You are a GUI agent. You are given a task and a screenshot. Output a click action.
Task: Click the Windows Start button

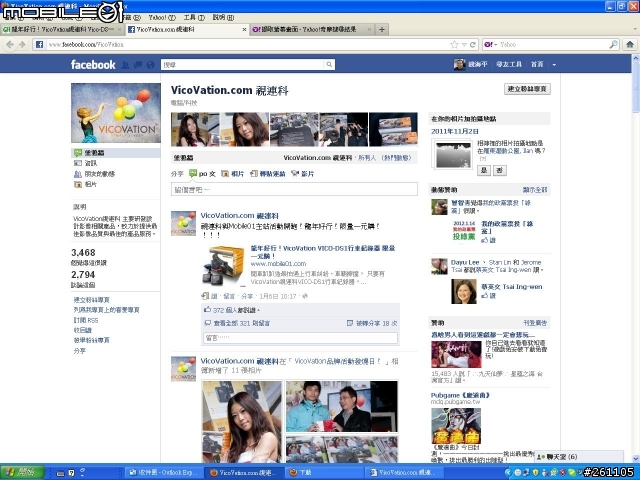[x=22, y=473]
